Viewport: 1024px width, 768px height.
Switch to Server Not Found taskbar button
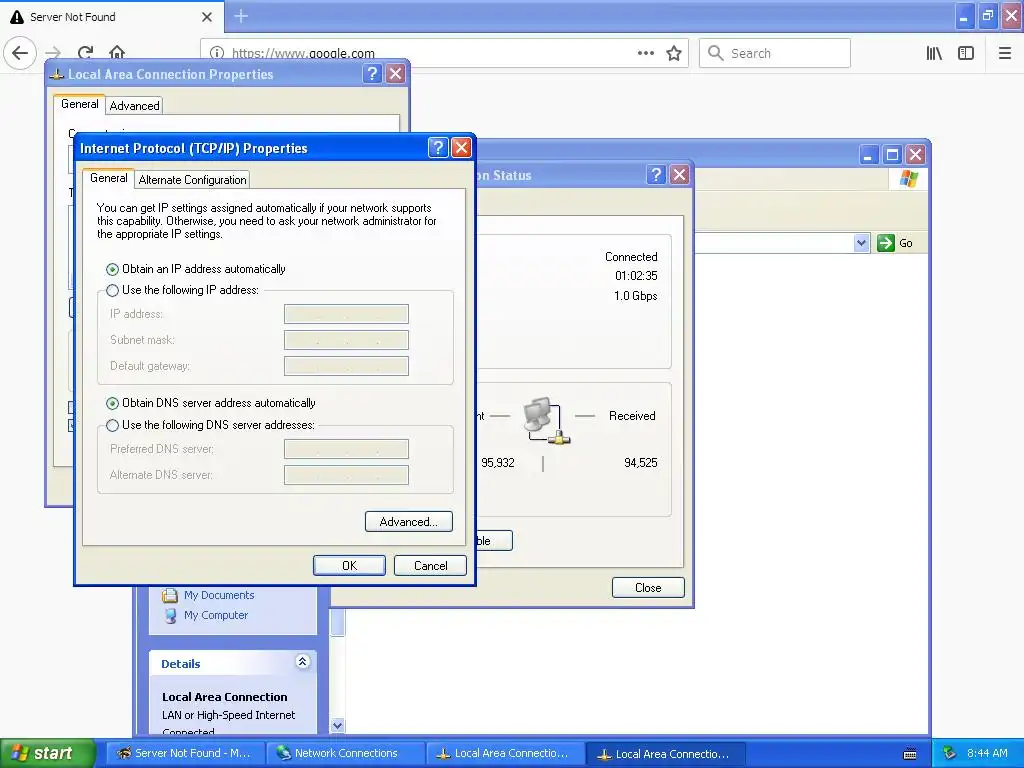[185, 754]
